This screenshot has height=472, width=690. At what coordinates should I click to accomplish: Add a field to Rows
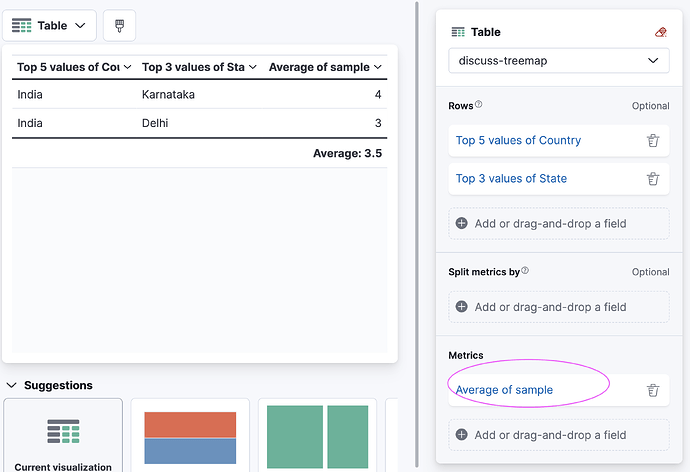click(550, 224)
